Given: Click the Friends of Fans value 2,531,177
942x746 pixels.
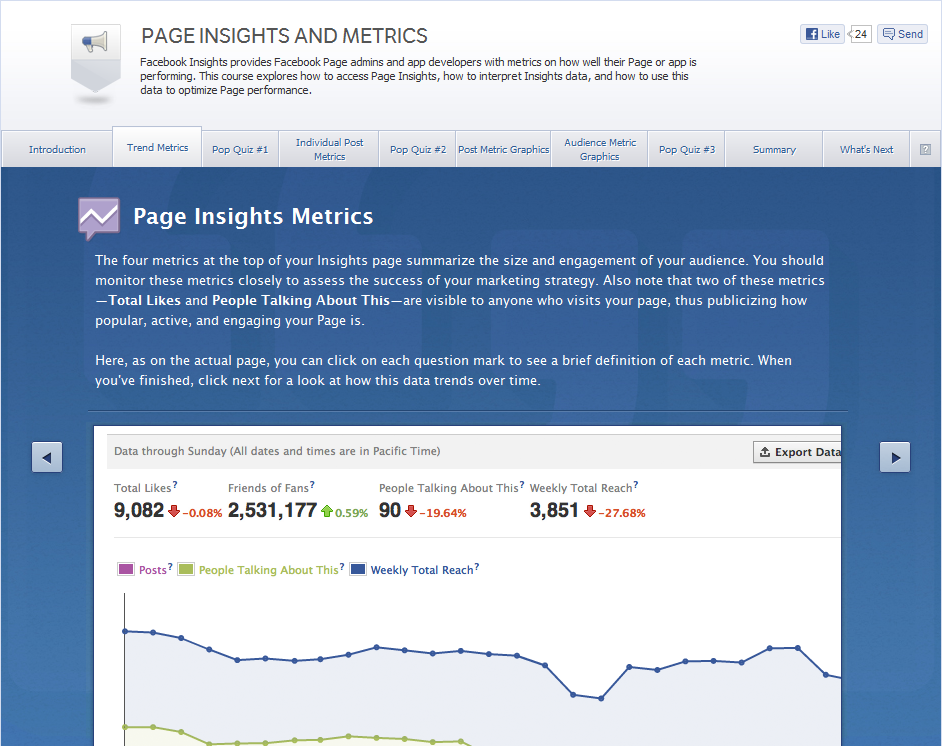Looking at the screenshot, I should (x=272, y=511).
